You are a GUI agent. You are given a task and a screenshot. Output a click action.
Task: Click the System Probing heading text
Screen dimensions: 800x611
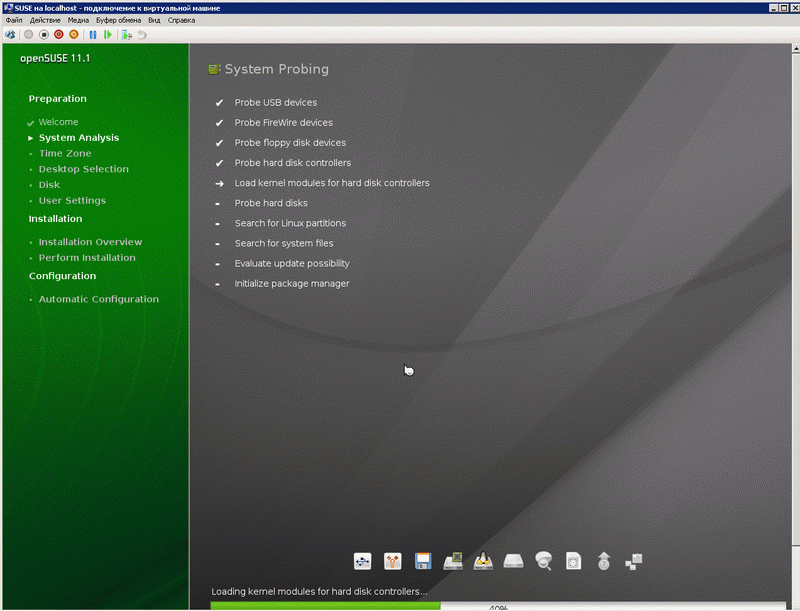click(x=277, y=69)
